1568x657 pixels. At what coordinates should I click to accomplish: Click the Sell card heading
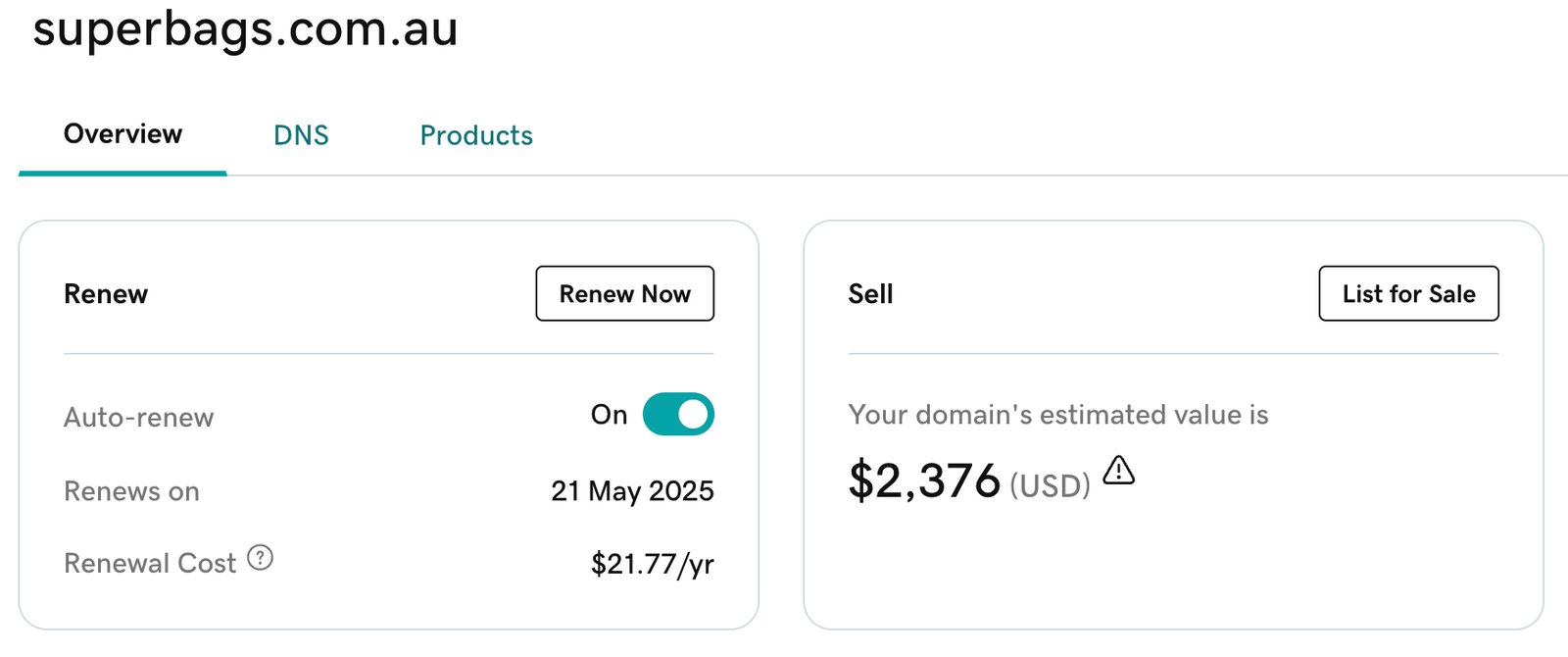870,294
